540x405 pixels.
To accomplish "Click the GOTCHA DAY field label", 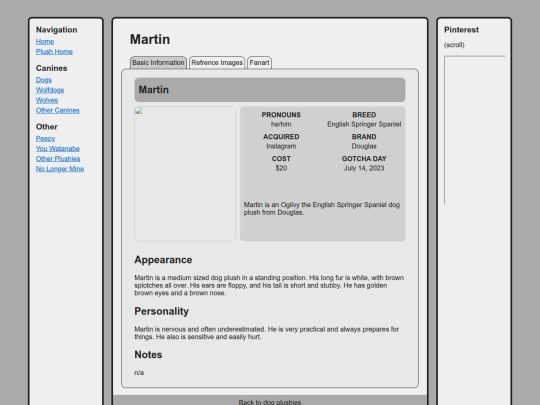I will coord(364,159).
